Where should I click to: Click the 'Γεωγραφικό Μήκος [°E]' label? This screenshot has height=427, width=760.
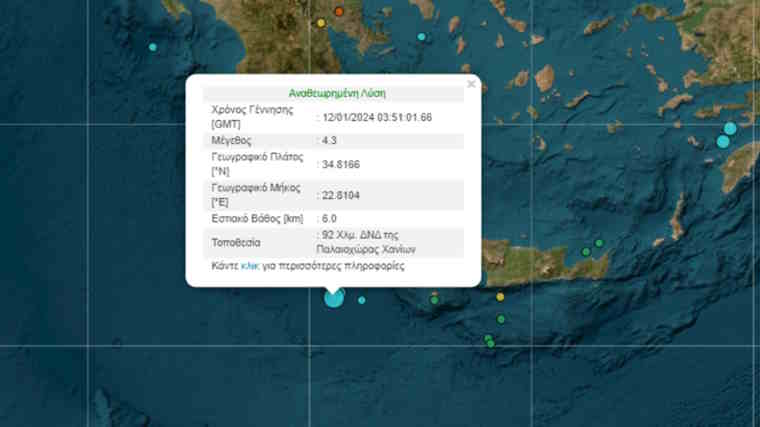256,195
